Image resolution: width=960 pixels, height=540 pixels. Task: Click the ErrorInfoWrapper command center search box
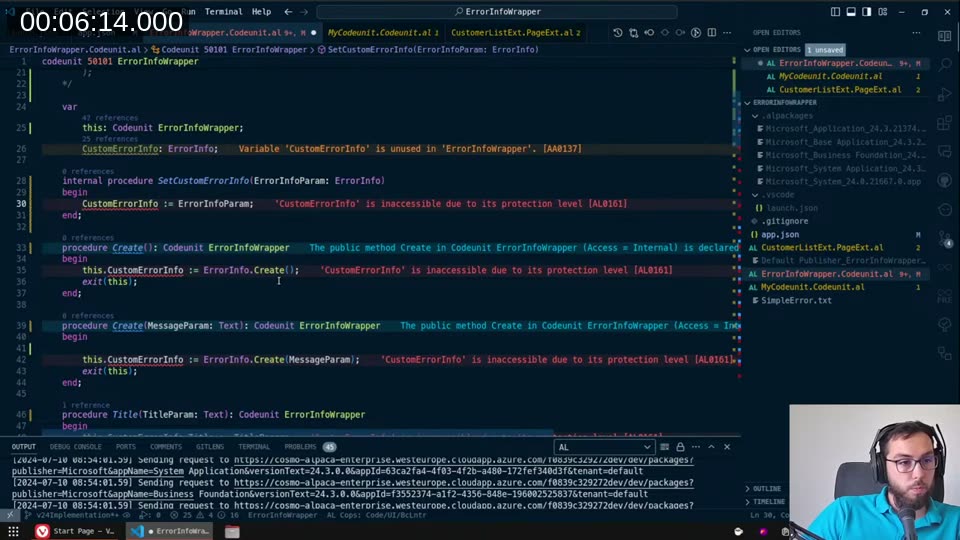tap(497, 12)
